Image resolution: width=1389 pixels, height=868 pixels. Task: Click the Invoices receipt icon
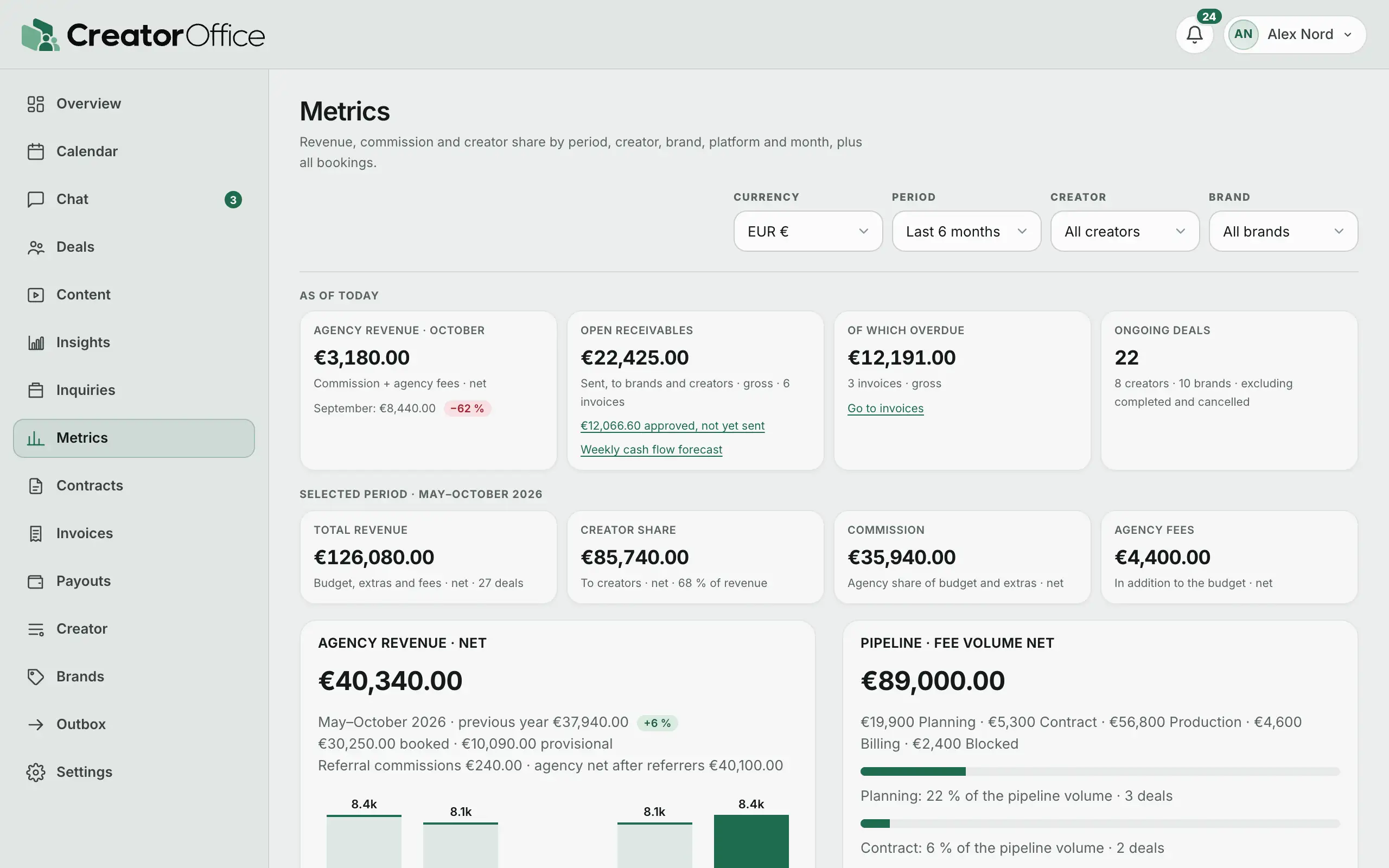point(36,533)
